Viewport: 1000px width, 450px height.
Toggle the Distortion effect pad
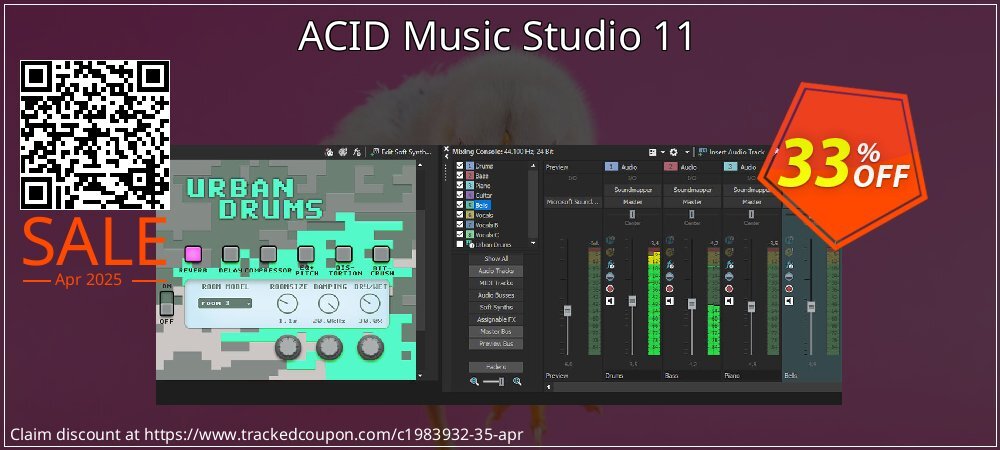pyautogui.click(x=344, y=254)
